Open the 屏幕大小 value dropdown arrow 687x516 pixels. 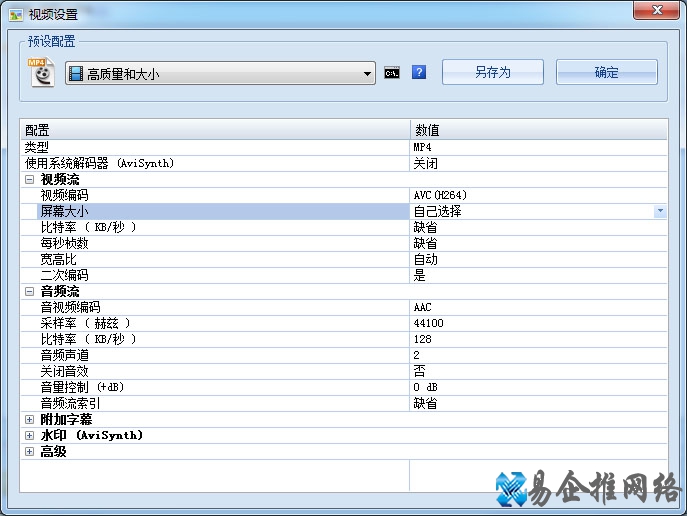point(660,211)
